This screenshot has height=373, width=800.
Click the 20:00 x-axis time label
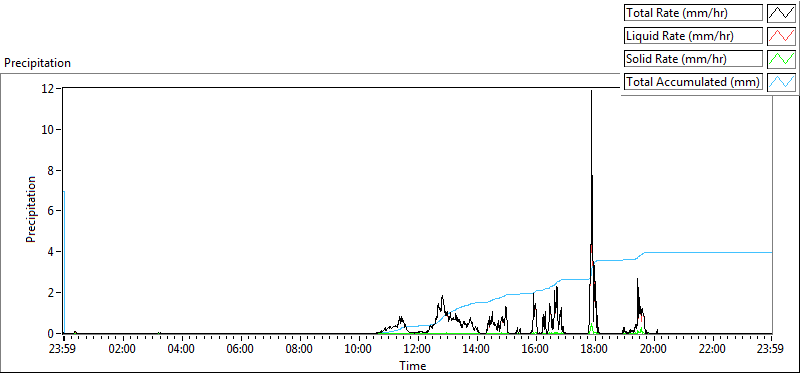pos(655,350)
